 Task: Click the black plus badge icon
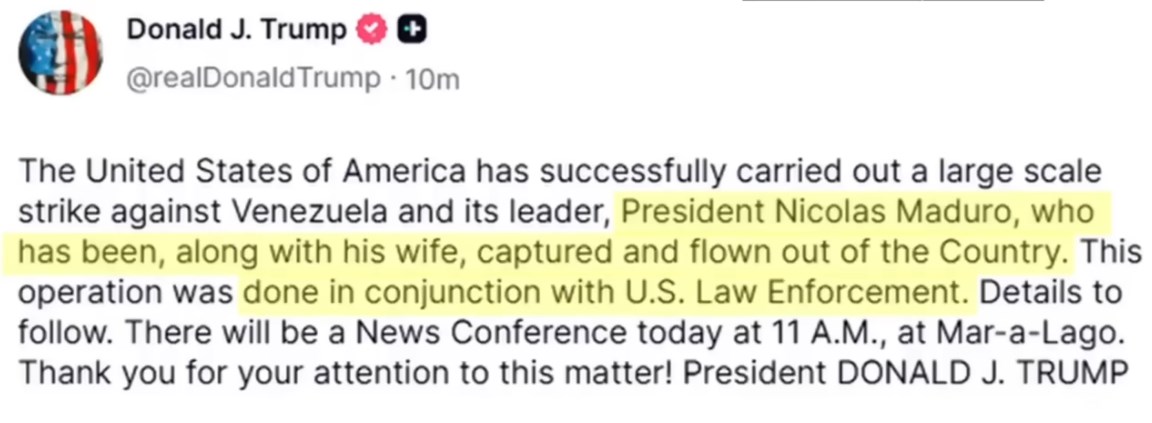[408, 32]
